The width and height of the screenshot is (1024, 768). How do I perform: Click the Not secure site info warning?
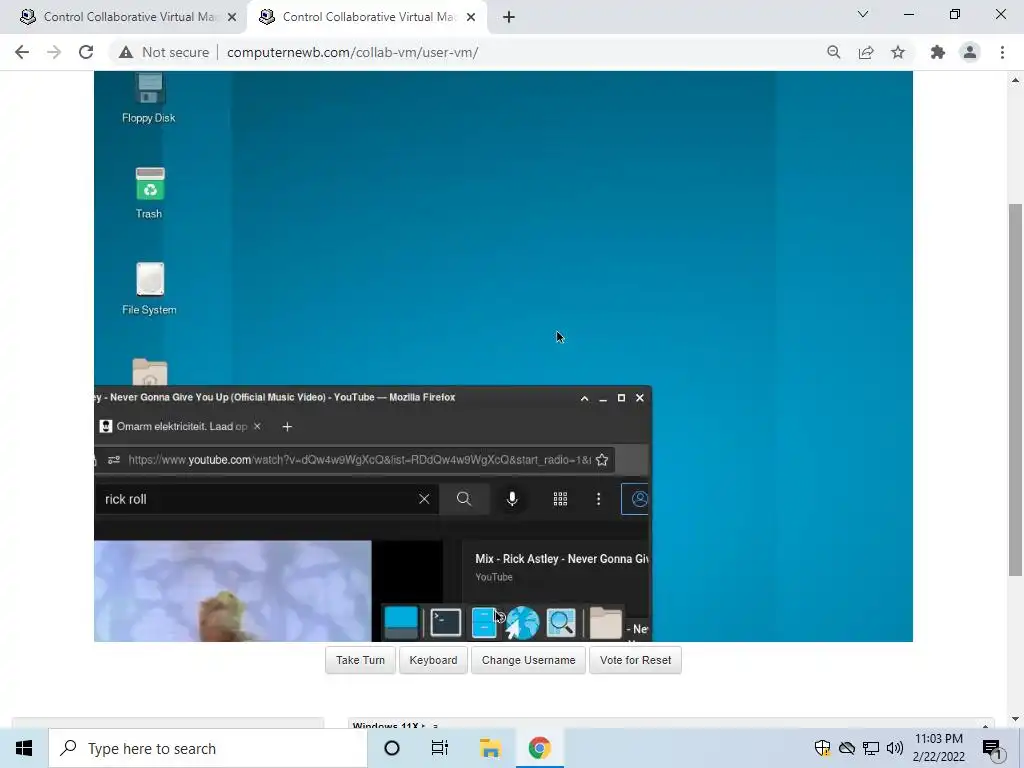coord(165,52)
